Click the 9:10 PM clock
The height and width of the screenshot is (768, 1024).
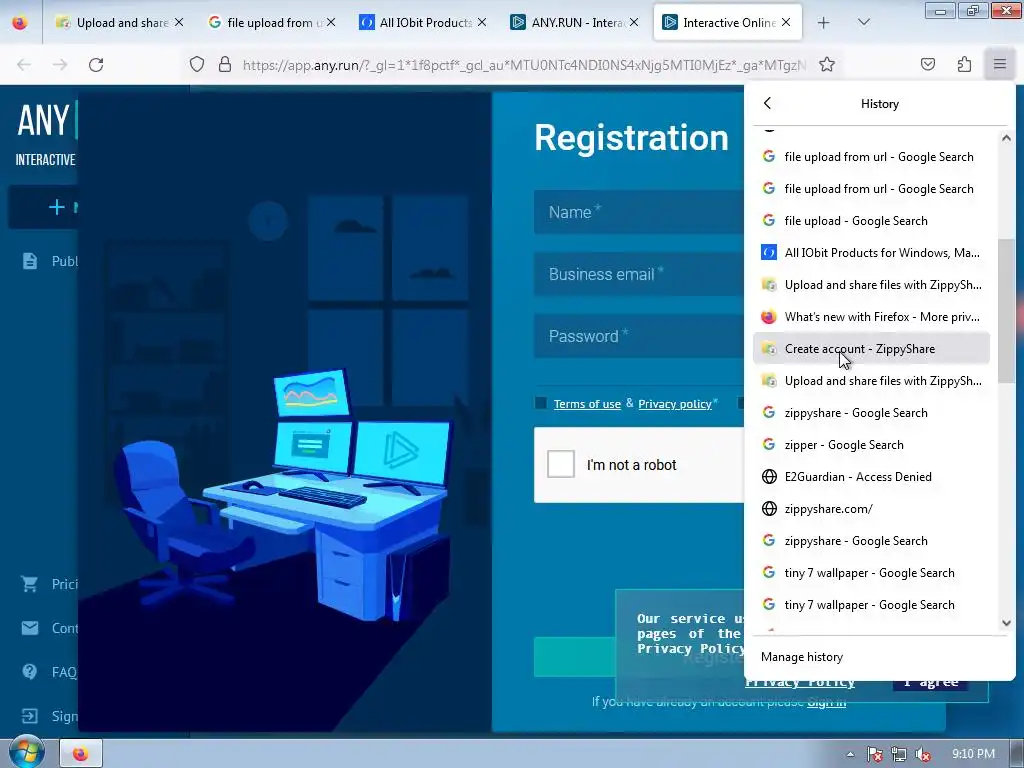click(973, 754)
